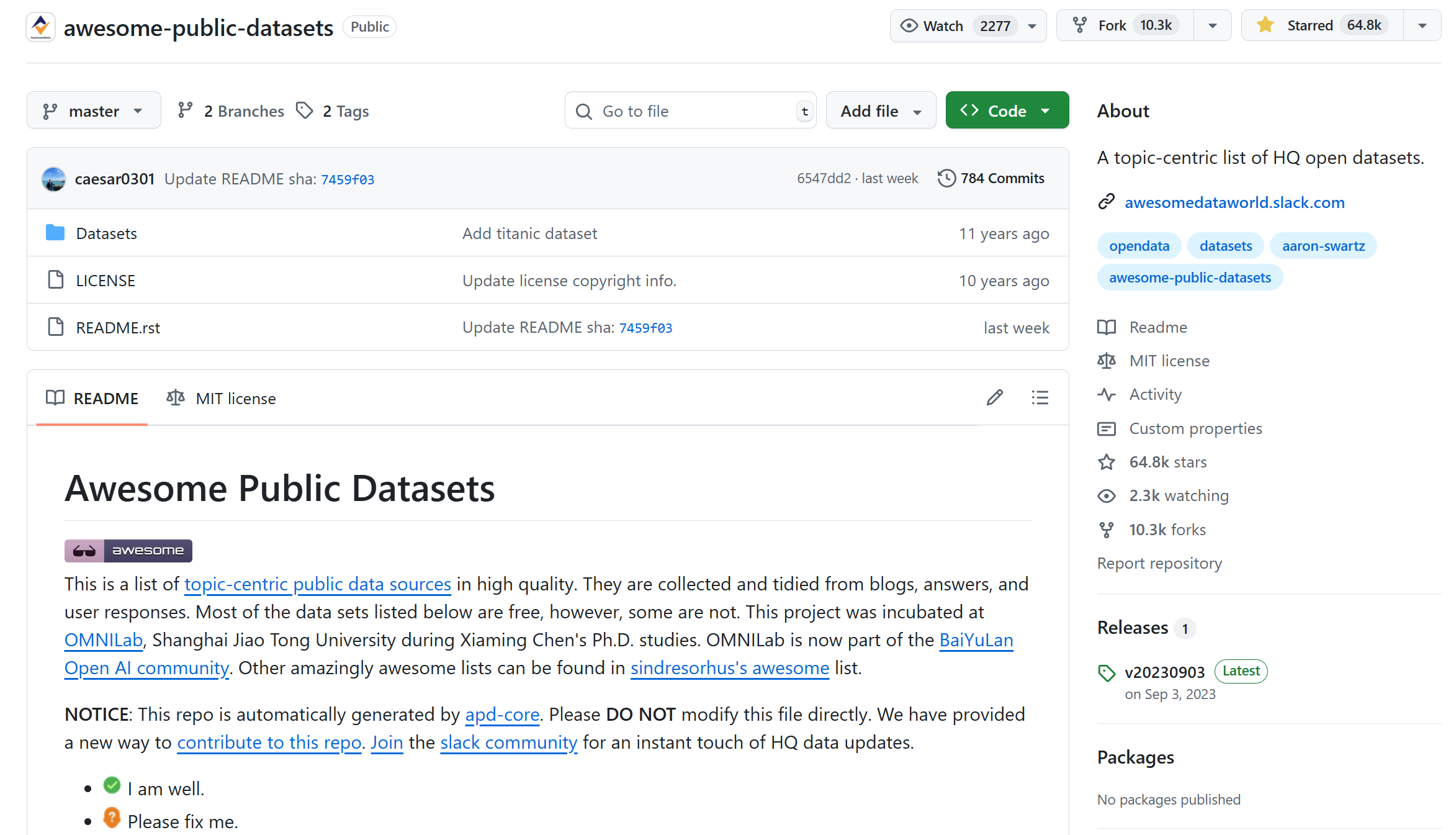Open the Add file dropdown
1456x835 pixels.
(881, 111)
